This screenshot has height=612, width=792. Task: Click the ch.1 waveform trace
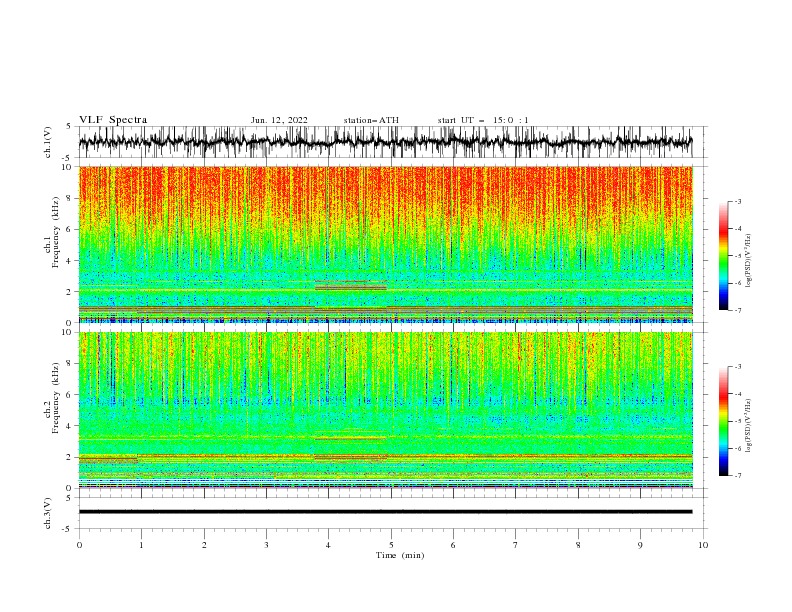pyautogui.click(x=385, y=142)
